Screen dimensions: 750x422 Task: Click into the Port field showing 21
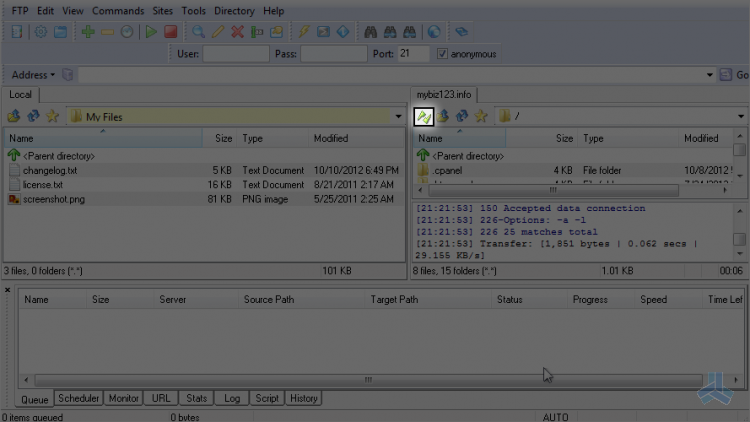click(413, 54)
